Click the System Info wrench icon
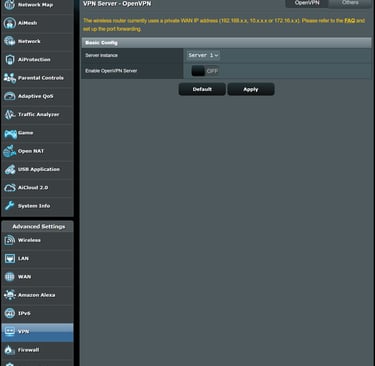The width and height of the screenshot is (375, 366). tap(10, 206)
